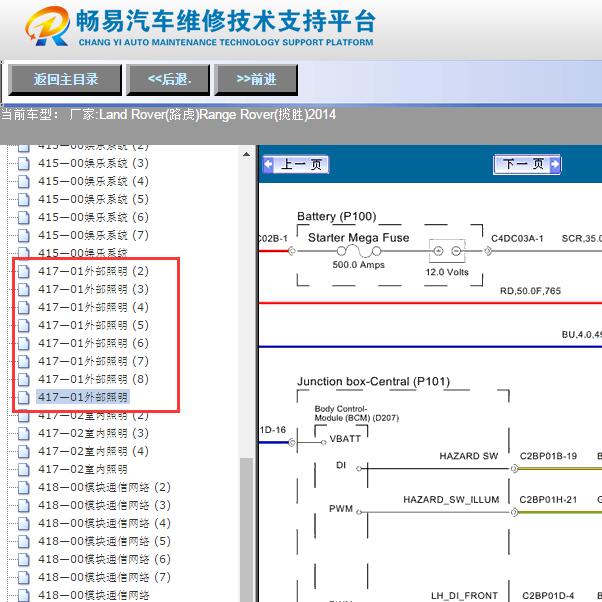Open 418—00模块通信网络 (7) diagram
The image size is (602, 602).
104,578
